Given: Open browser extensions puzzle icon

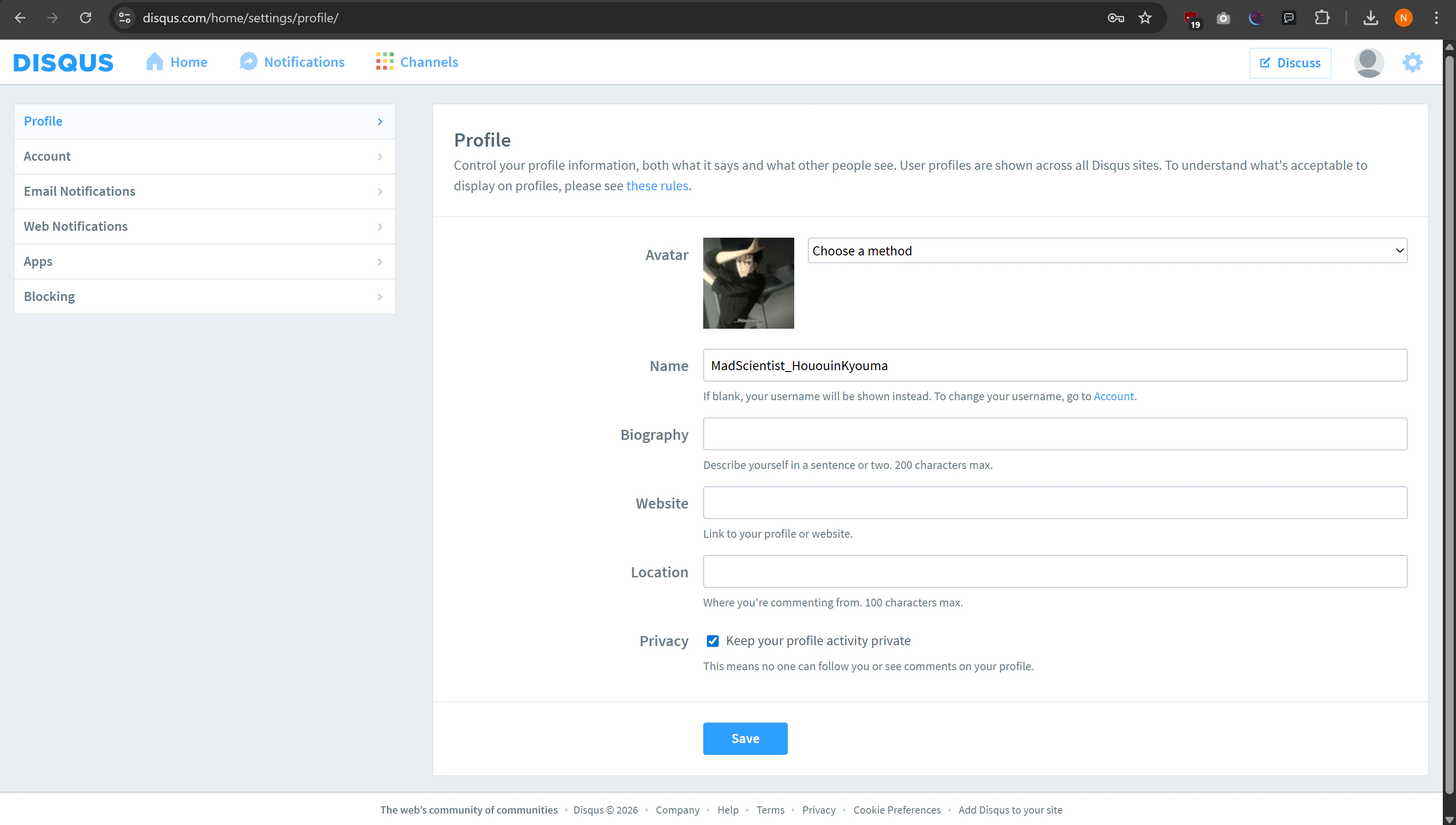Looking at the screenshot, I should tap(1322, 18).
